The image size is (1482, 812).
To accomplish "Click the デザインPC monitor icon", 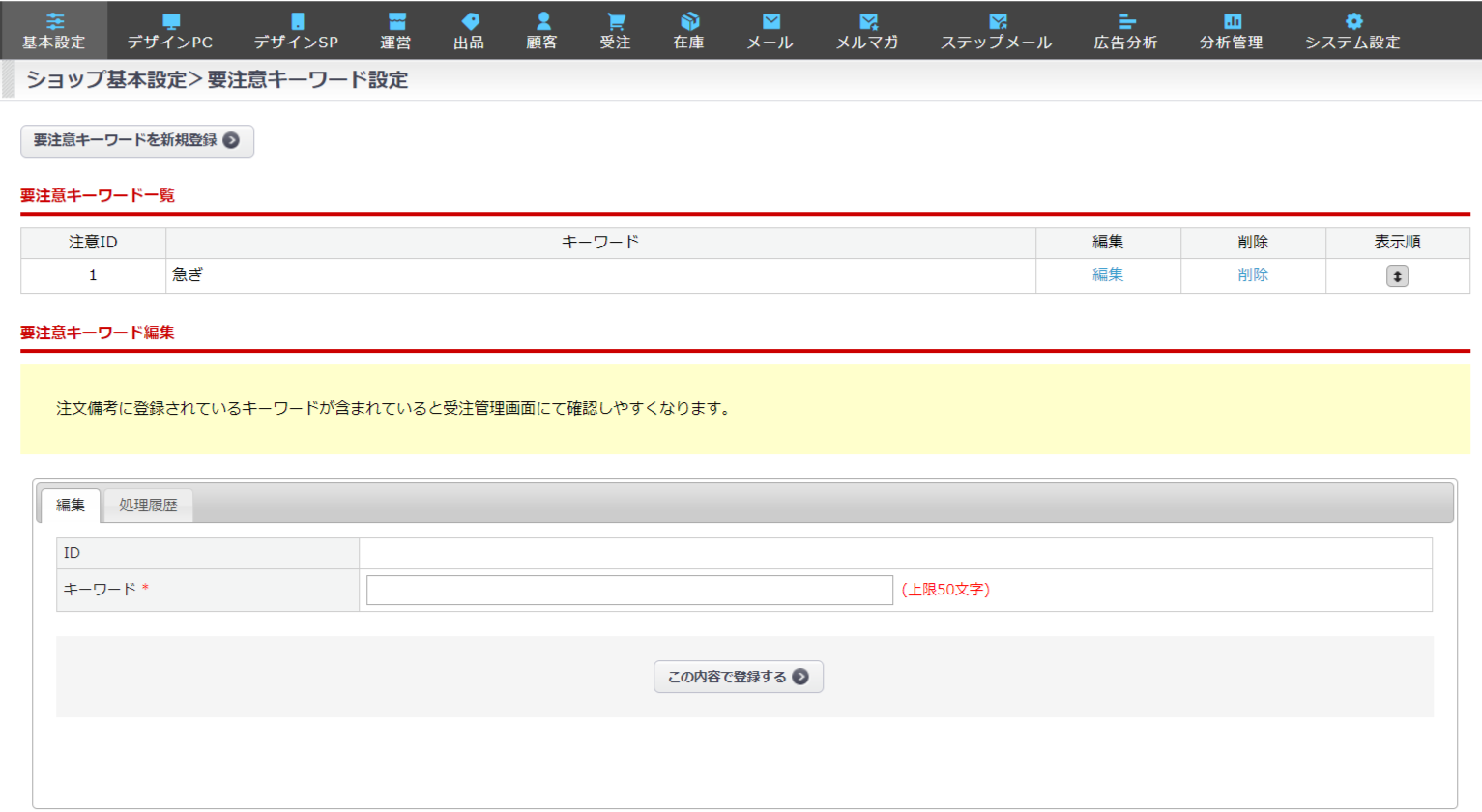I will click(170, 21).
